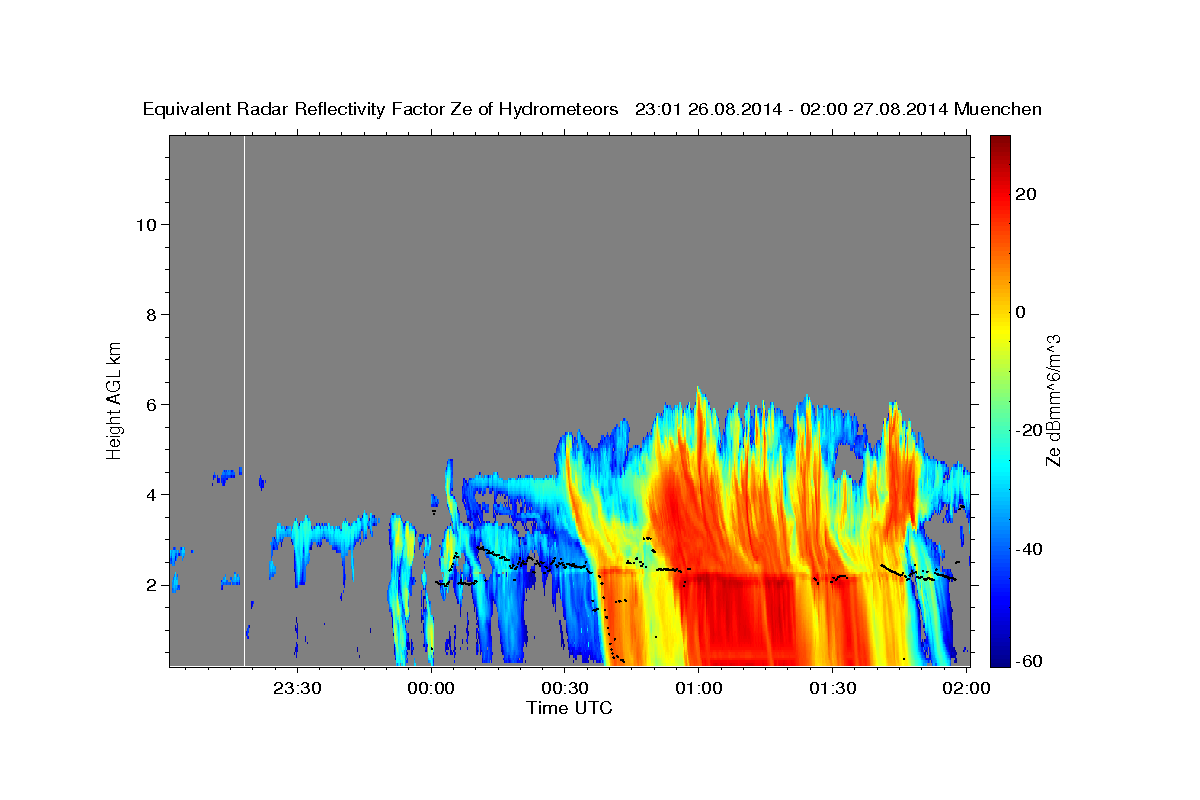
Task: Click the '00:00' time tick label
Action: [431, 688]
